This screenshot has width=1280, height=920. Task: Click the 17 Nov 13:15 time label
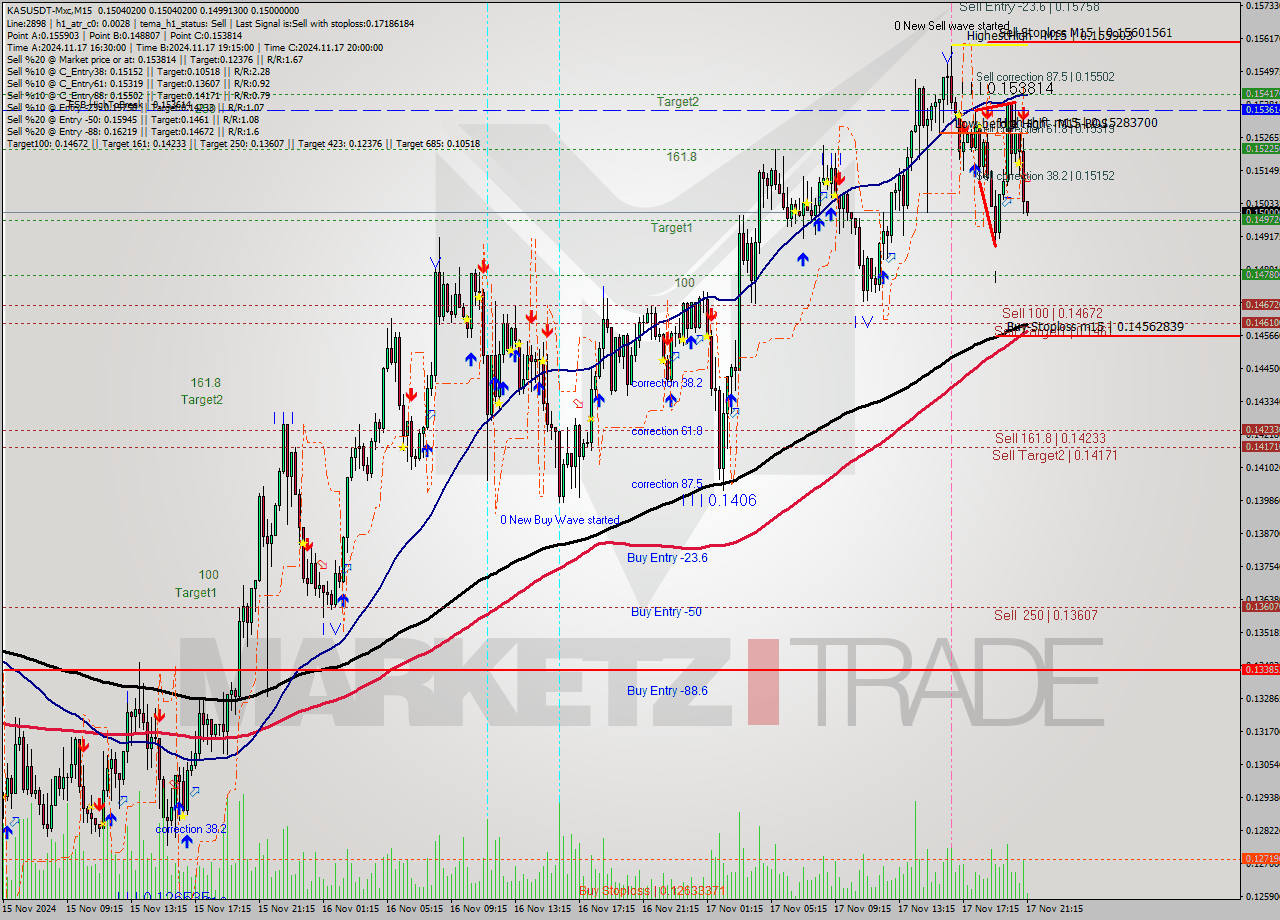[927, 910]
